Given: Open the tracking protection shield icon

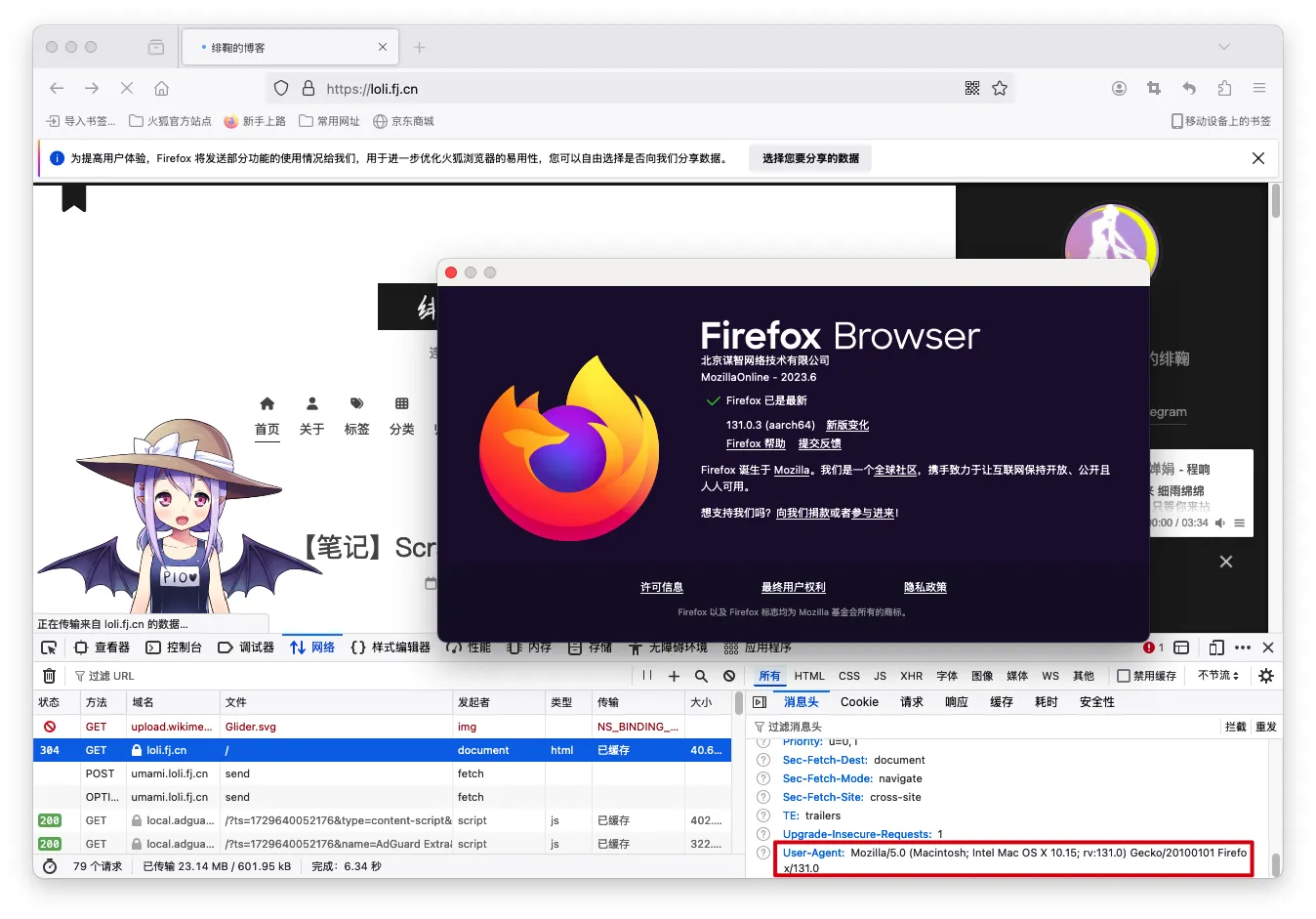Looking at the screenshot, I should (x=281, y=89).
